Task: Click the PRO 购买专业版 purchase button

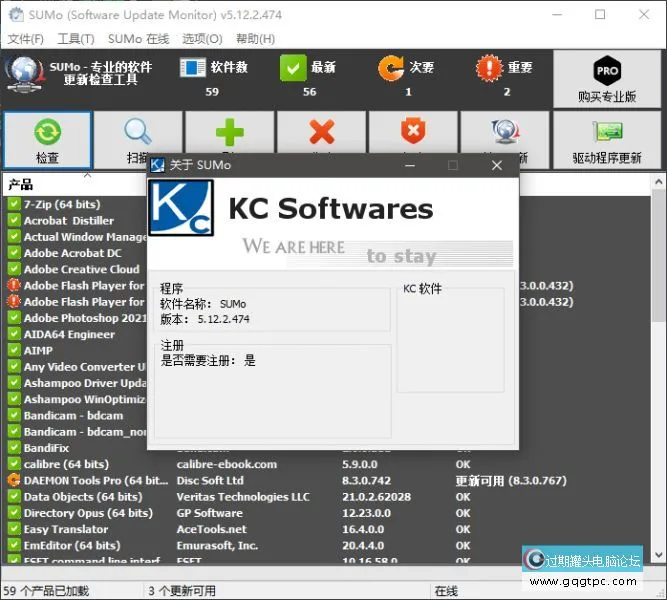Action: click(607, 79)
